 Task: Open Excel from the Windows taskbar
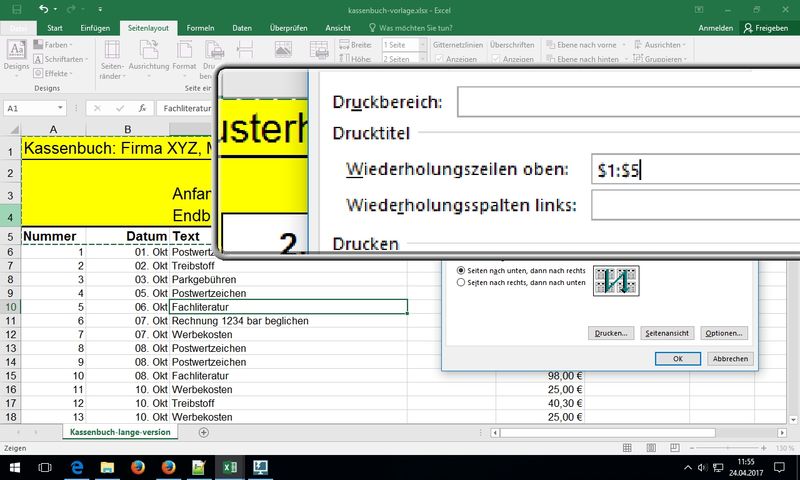click(229, 467)
